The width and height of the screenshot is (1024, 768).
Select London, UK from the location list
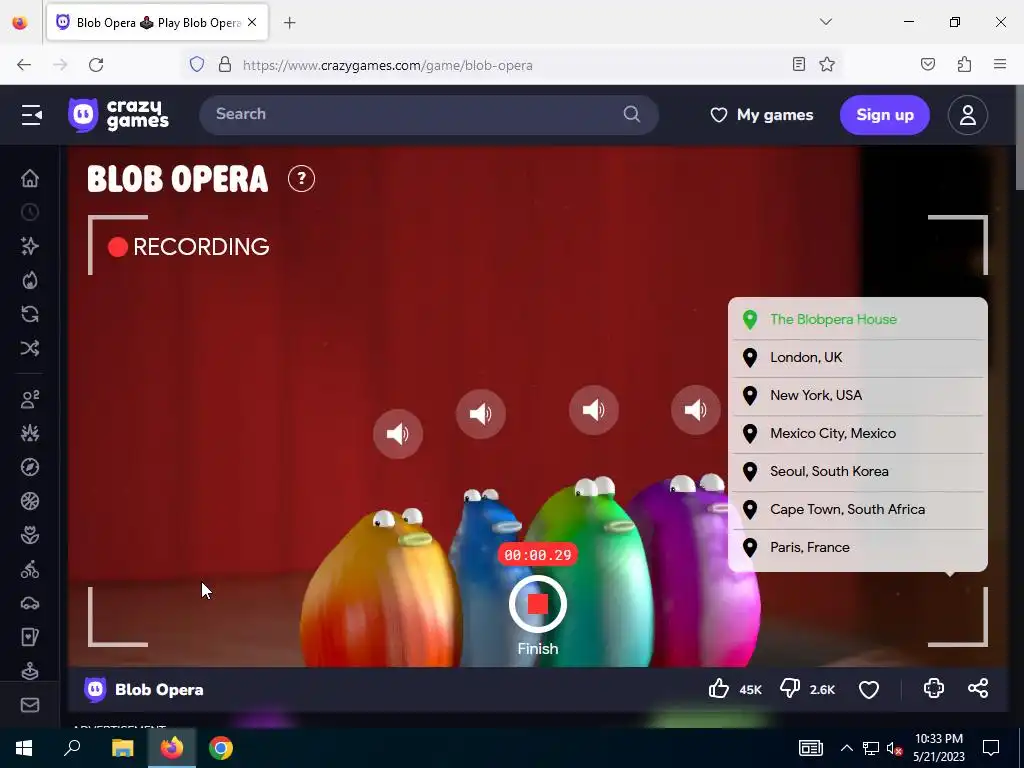pyautogui.click(x=857, y=357)
